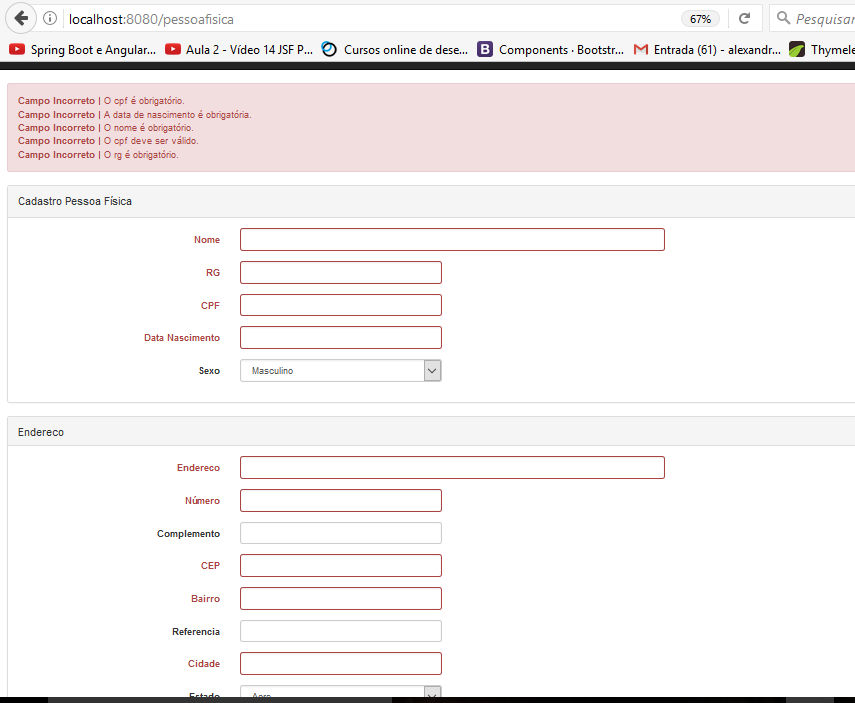Screen dimensions: 855x703
Task: Focus the CEP input field
Action: (341, 566)
